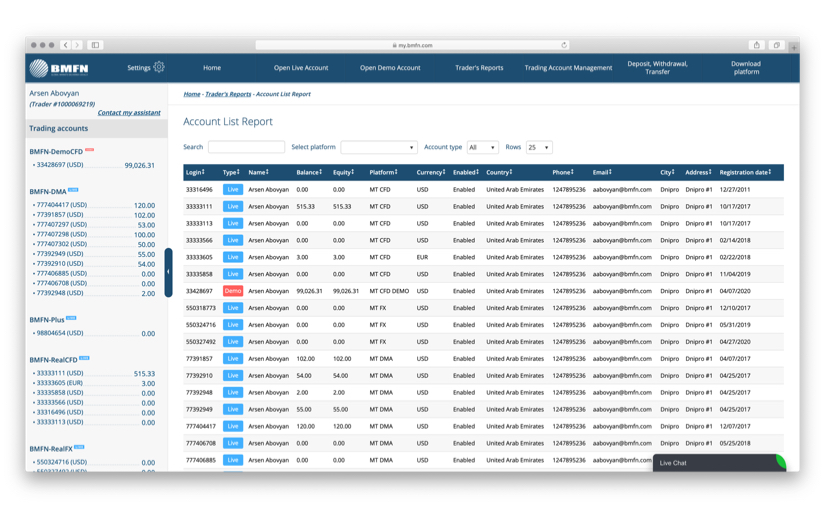The height and width of the screenshot is (525, 825).
Task: Click the browser share icon
Action: click(x=757, y=45)
